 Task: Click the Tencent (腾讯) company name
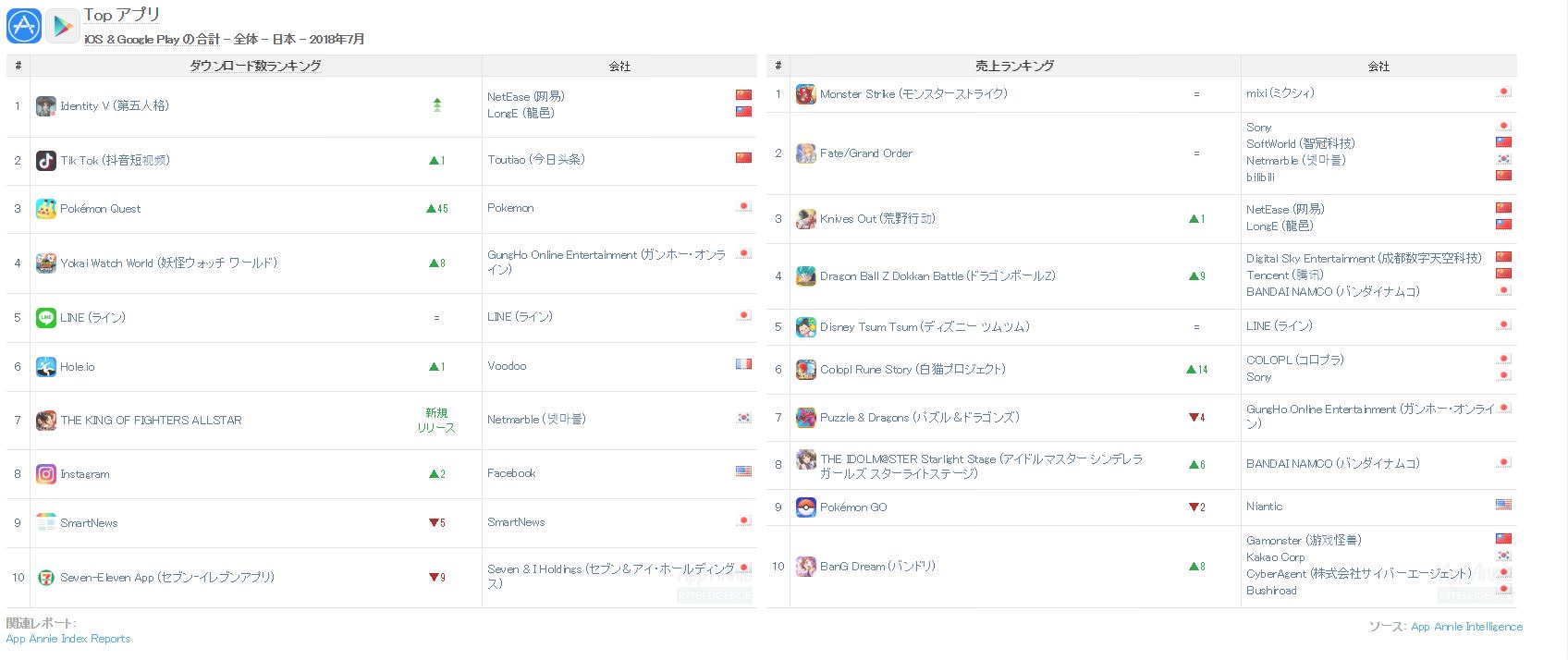[1285, 275]
